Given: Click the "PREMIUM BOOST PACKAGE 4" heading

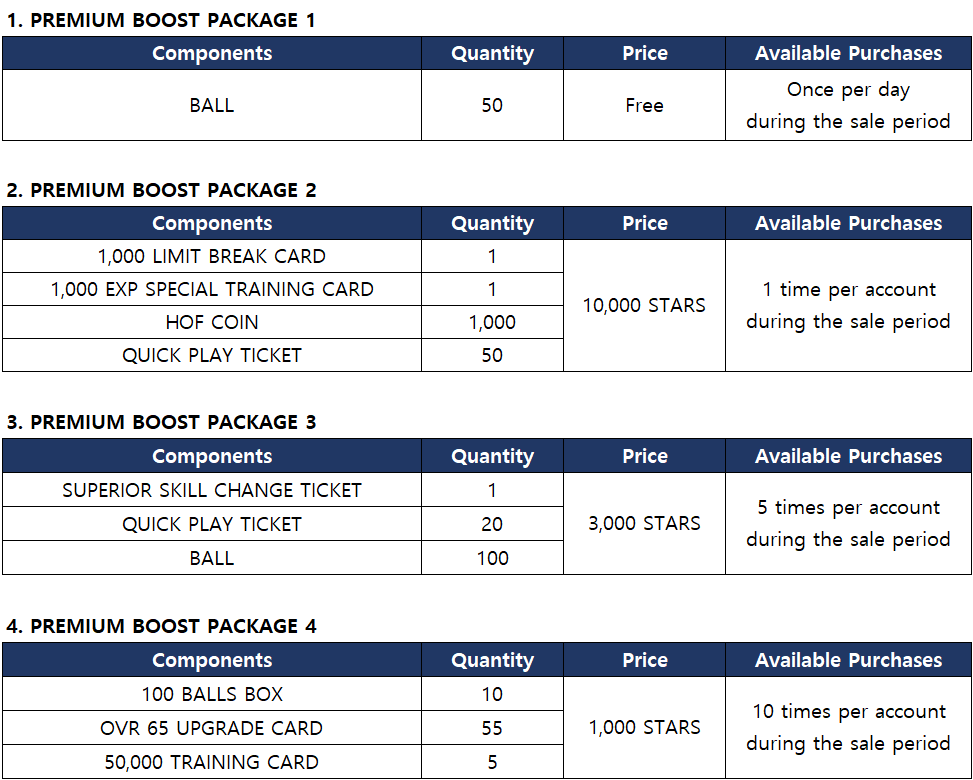Looking at the screenshot, I should click(161, 626).
